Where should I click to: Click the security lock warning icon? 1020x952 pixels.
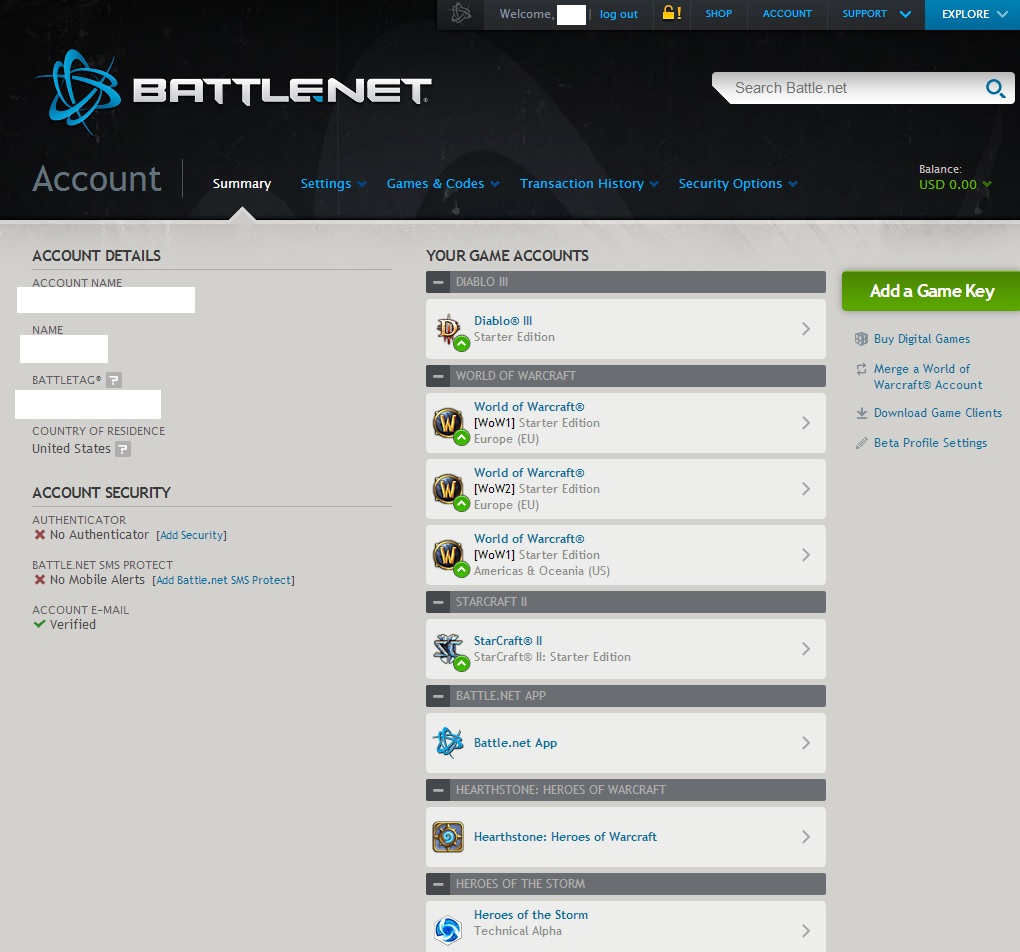point(671,13)
